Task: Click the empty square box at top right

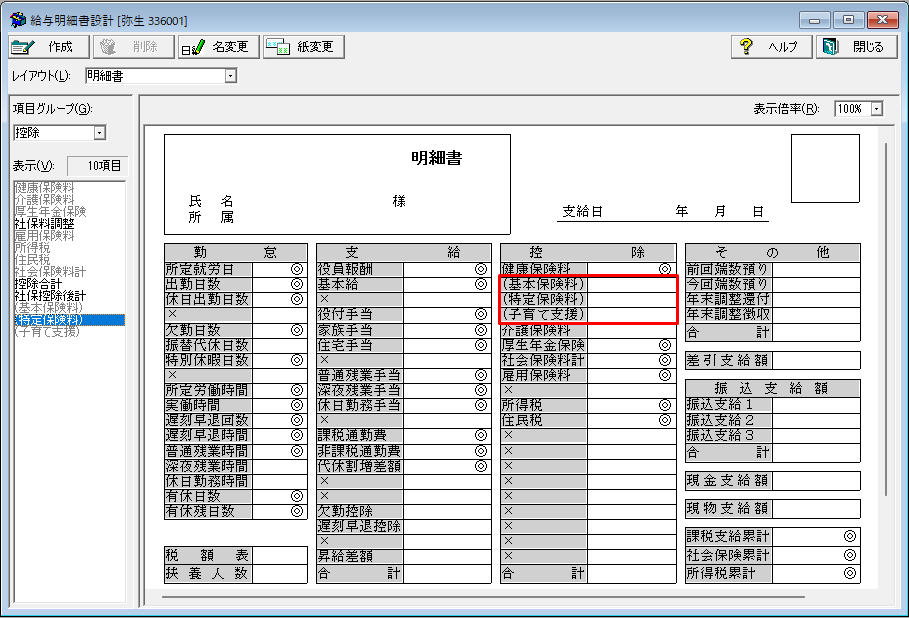Action: (825, 168)
